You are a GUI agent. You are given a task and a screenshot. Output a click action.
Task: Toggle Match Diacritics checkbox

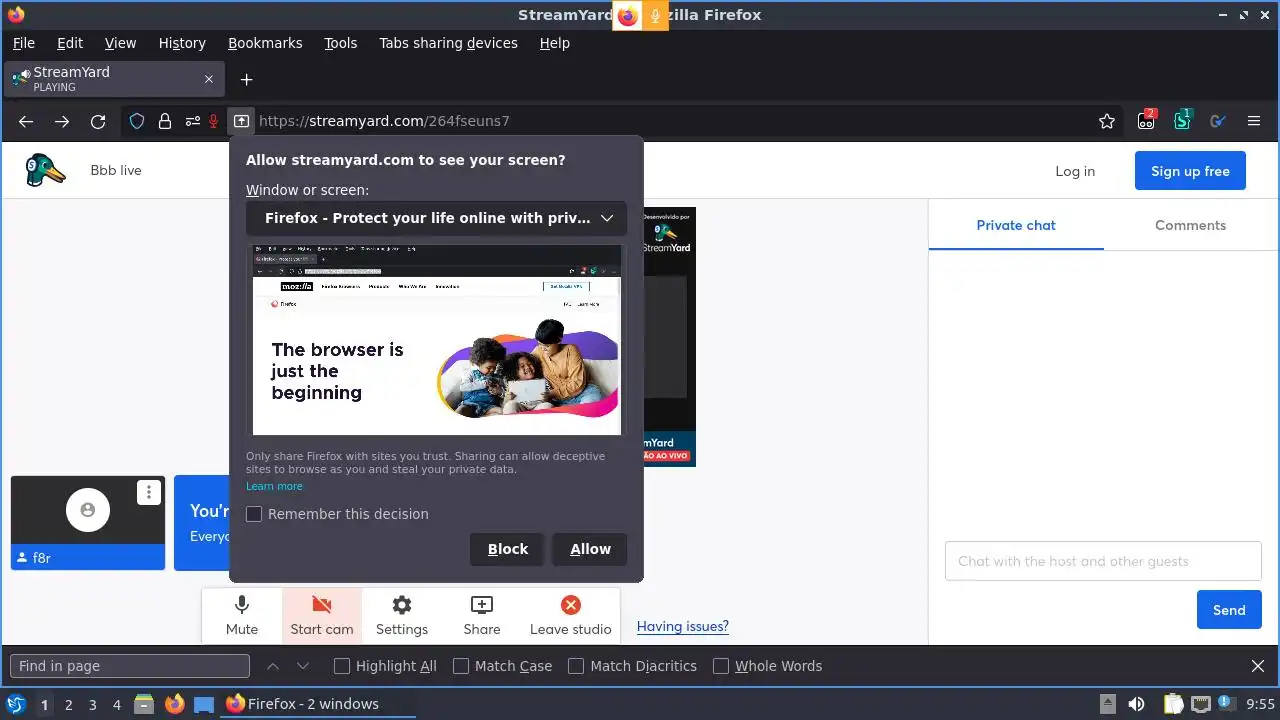coord(576,666)
